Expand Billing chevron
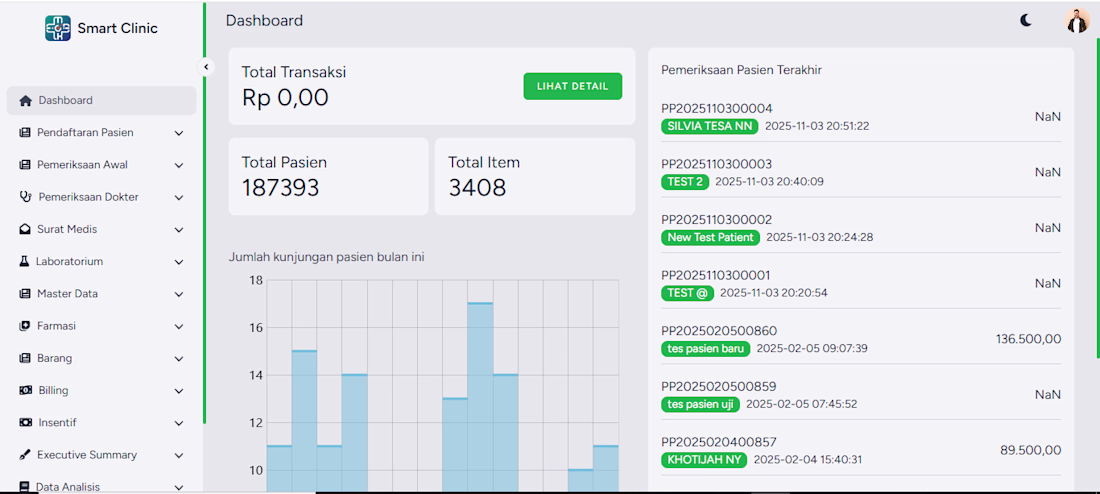The width and height of the screenshot is (1100, 494). tap(179, 391)
